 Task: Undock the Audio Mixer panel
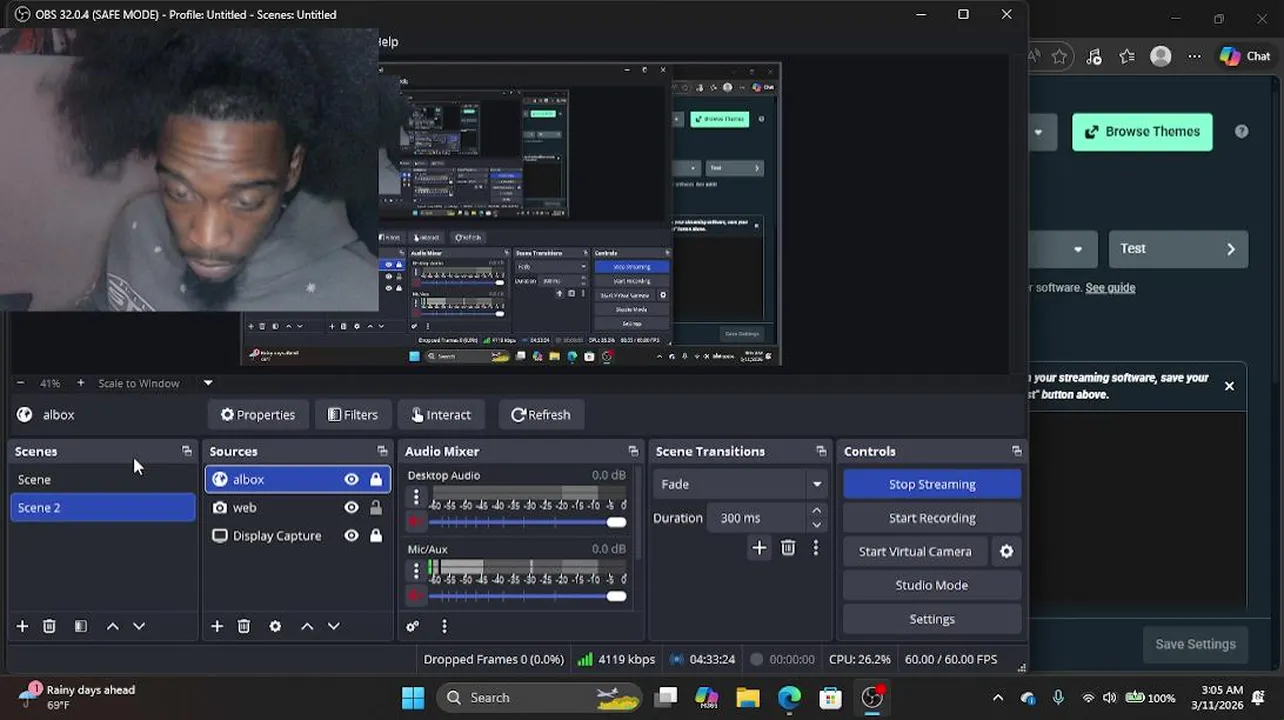[x=633, y=451]
